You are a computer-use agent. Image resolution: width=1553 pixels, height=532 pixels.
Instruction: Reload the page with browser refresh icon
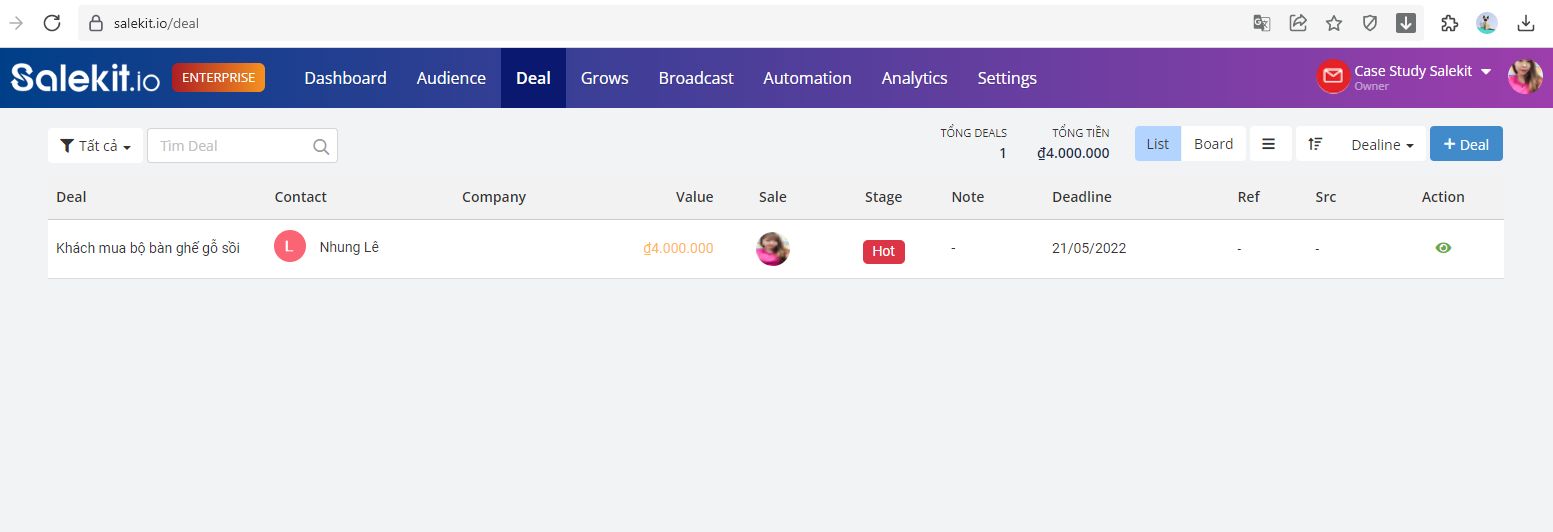coord(53,23)
